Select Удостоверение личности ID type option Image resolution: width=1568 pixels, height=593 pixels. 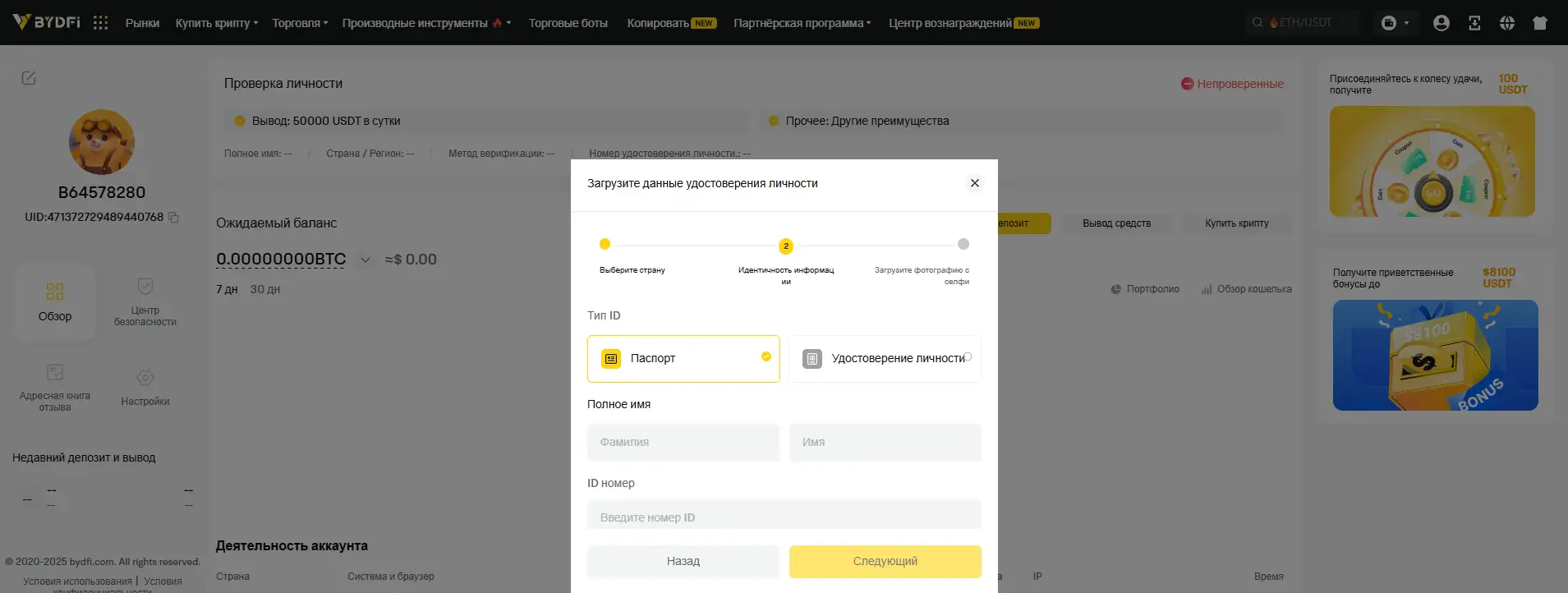[885, 359]
